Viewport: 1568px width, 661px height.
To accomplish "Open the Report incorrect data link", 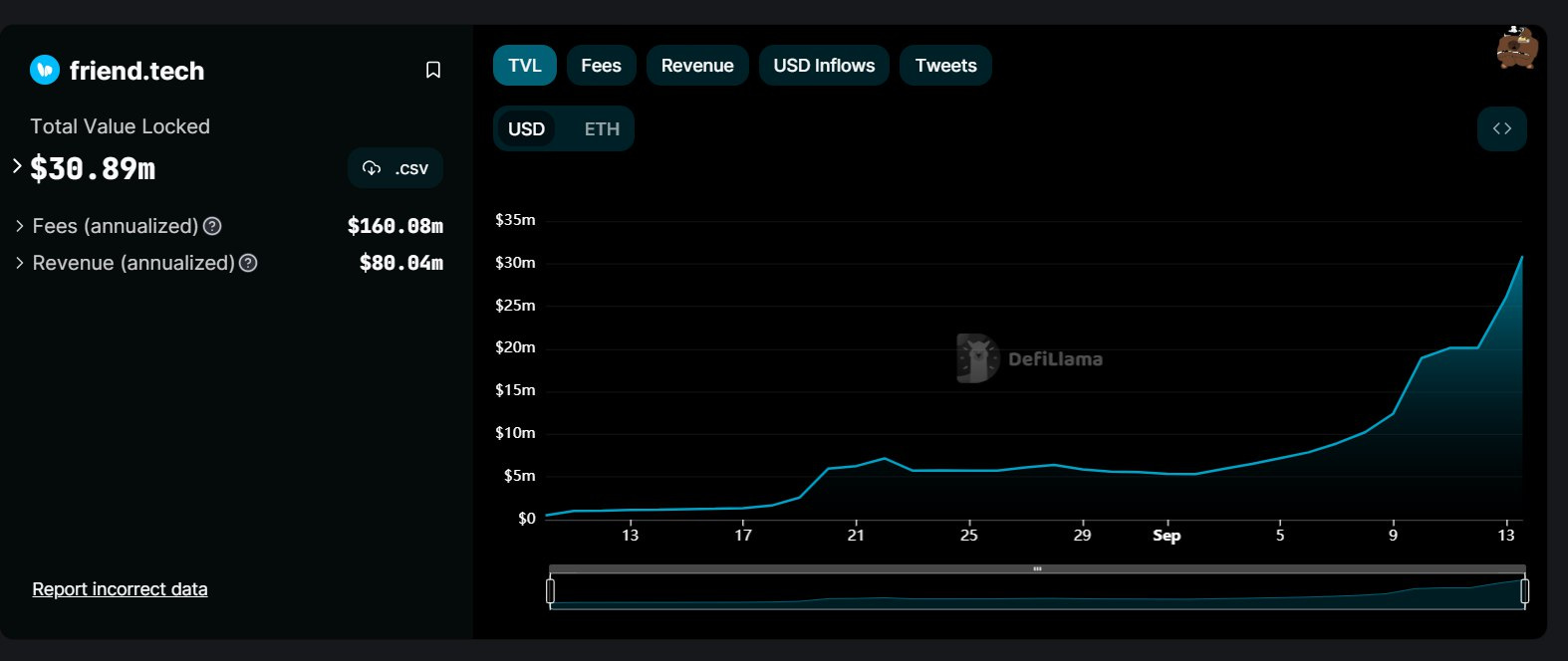I will click(x=120, y=589).
